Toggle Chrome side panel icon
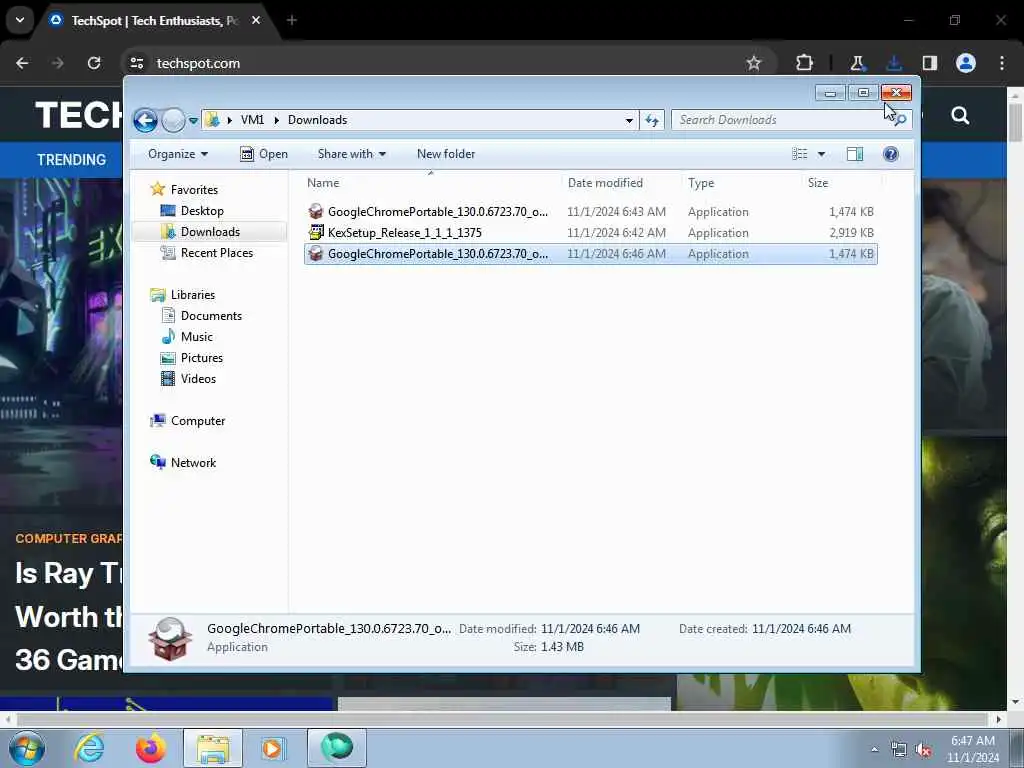 (930, 63)
